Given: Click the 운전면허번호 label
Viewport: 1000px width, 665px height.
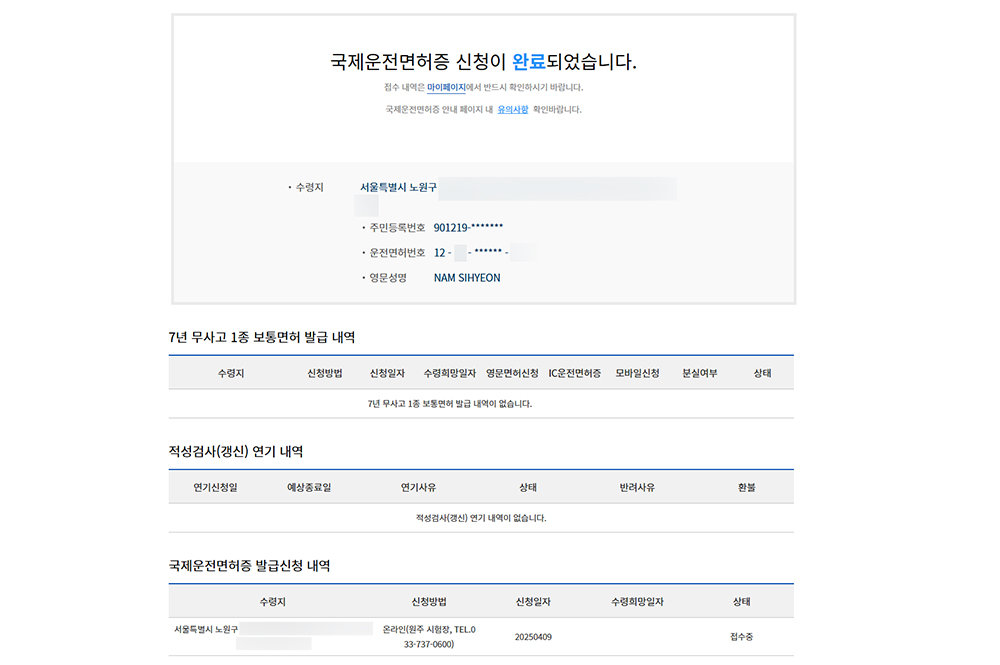Looking at the screenshot, I should [397, 253].
